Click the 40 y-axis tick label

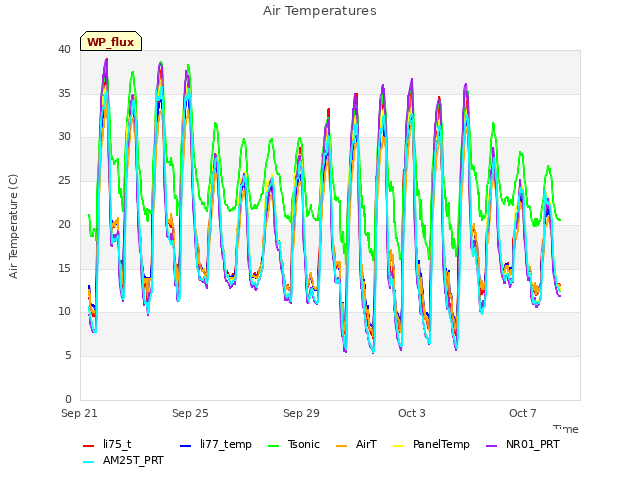64,50
